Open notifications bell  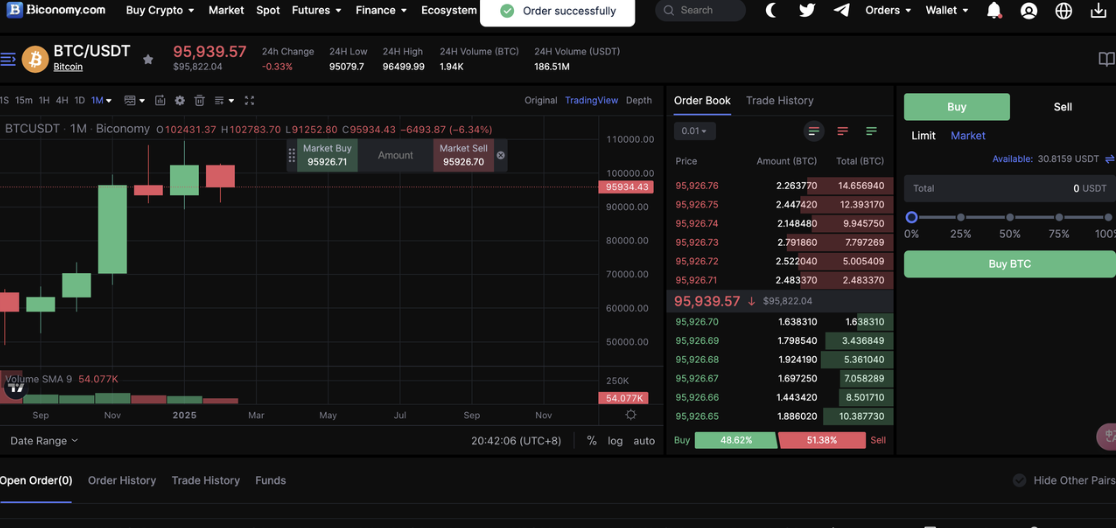click(994, 10)
